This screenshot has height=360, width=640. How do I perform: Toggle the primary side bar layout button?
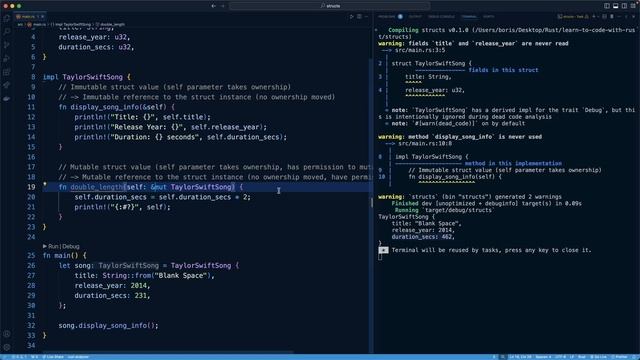pos(607,6)
